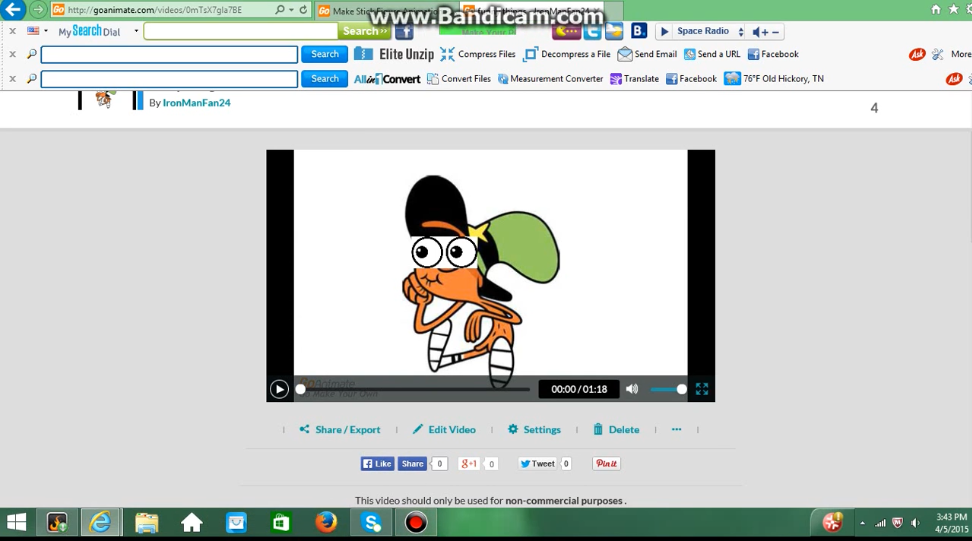Click Convert Files
The height and width of the screenshot is (541, 972).
[x=459, y=79]
